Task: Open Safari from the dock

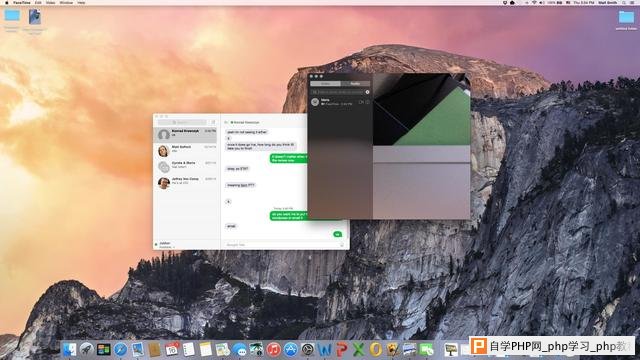Action: coord(120,349)
